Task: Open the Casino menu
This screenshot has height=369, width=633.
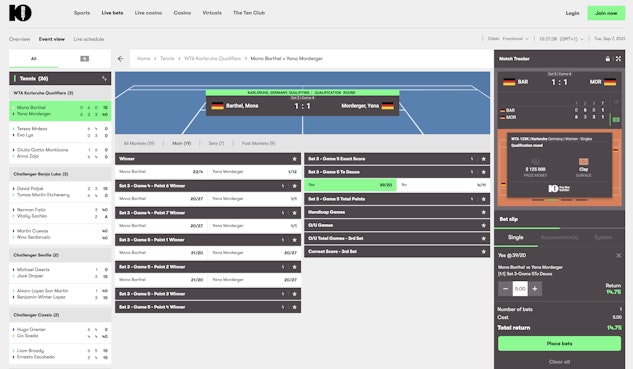Action: [182, 13]
